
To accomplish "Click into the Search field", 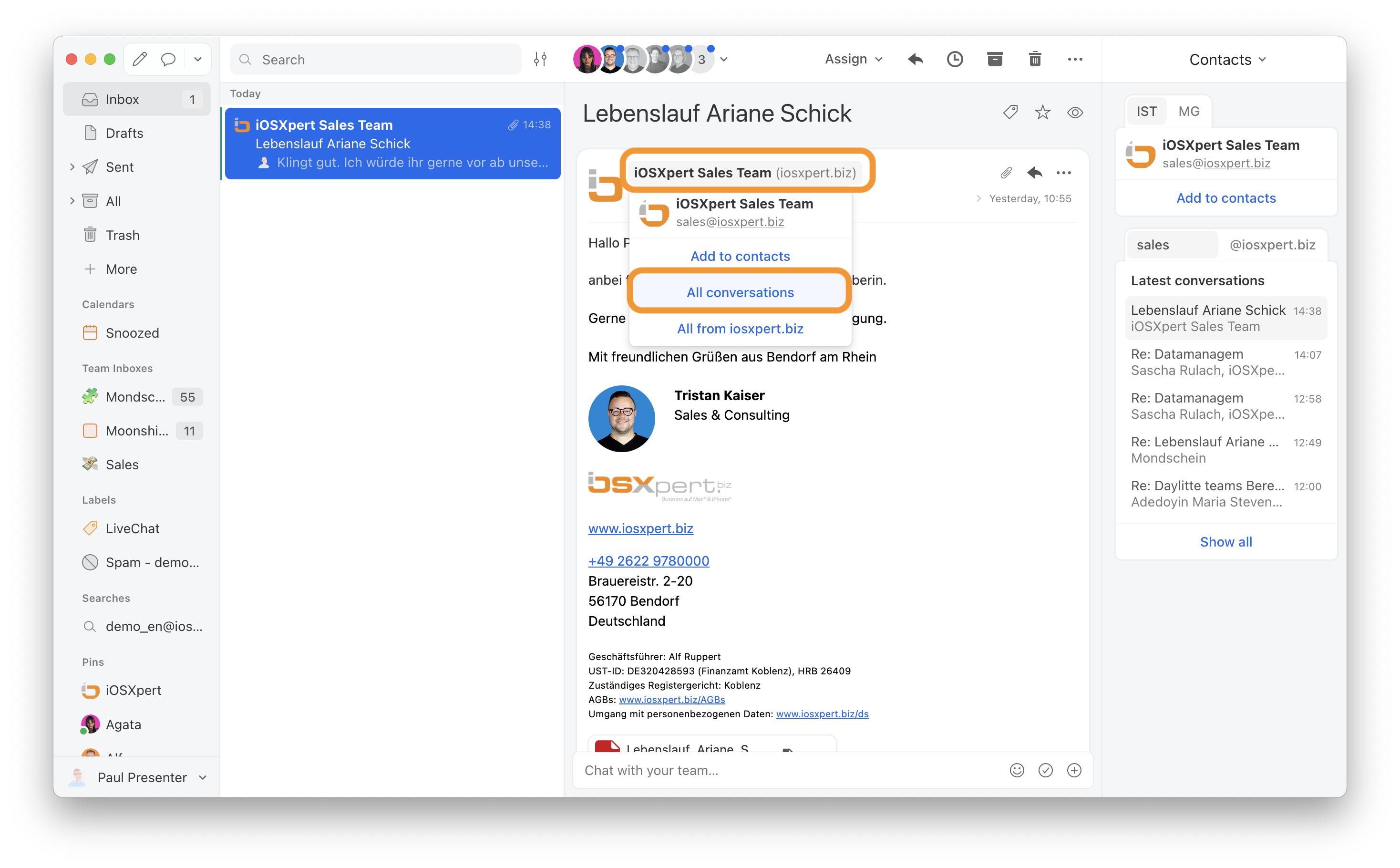I will (376, 59).
